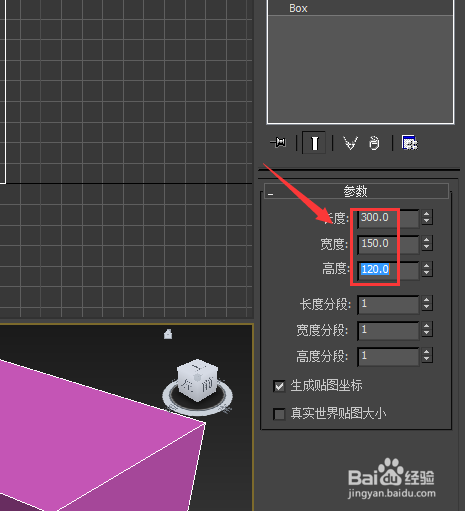Click the 高度分段 value field
465x511 pixels.
388,356
